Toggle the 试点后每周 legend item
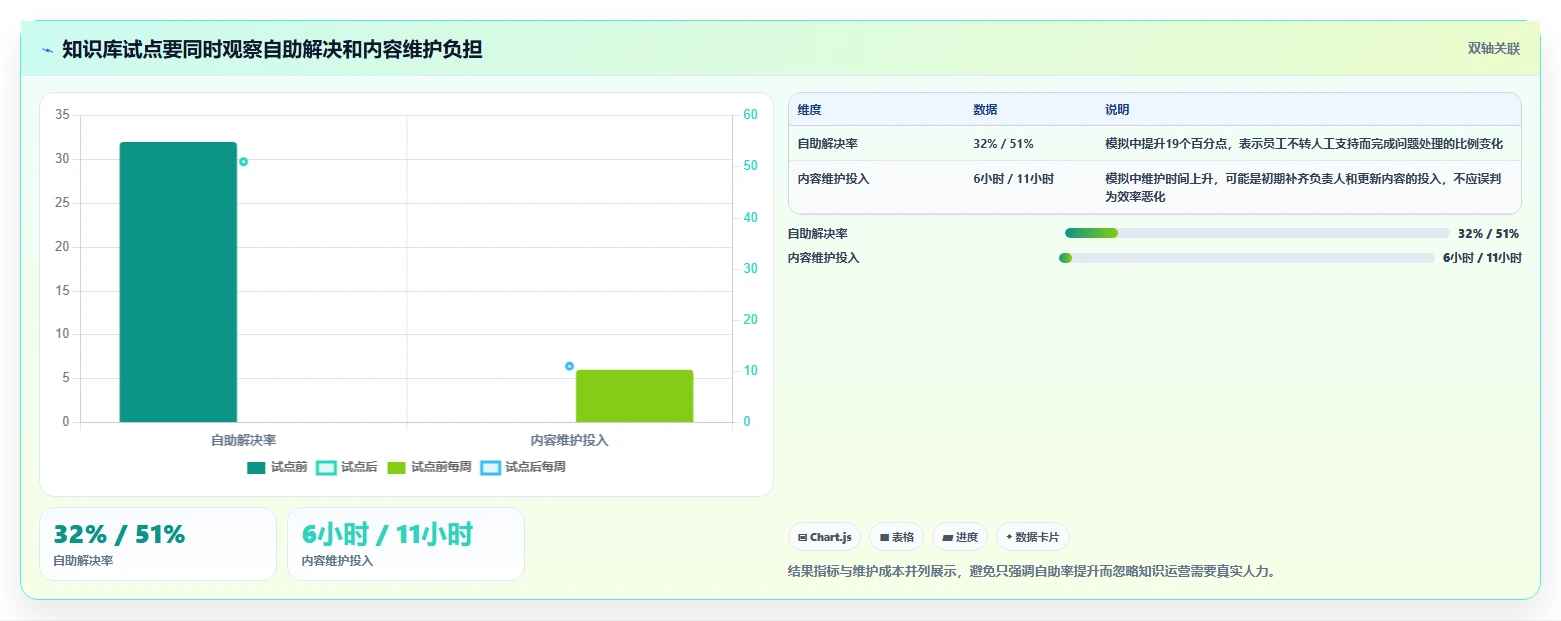This screenshot has width=1561, height=621. [x=523, y=467]
